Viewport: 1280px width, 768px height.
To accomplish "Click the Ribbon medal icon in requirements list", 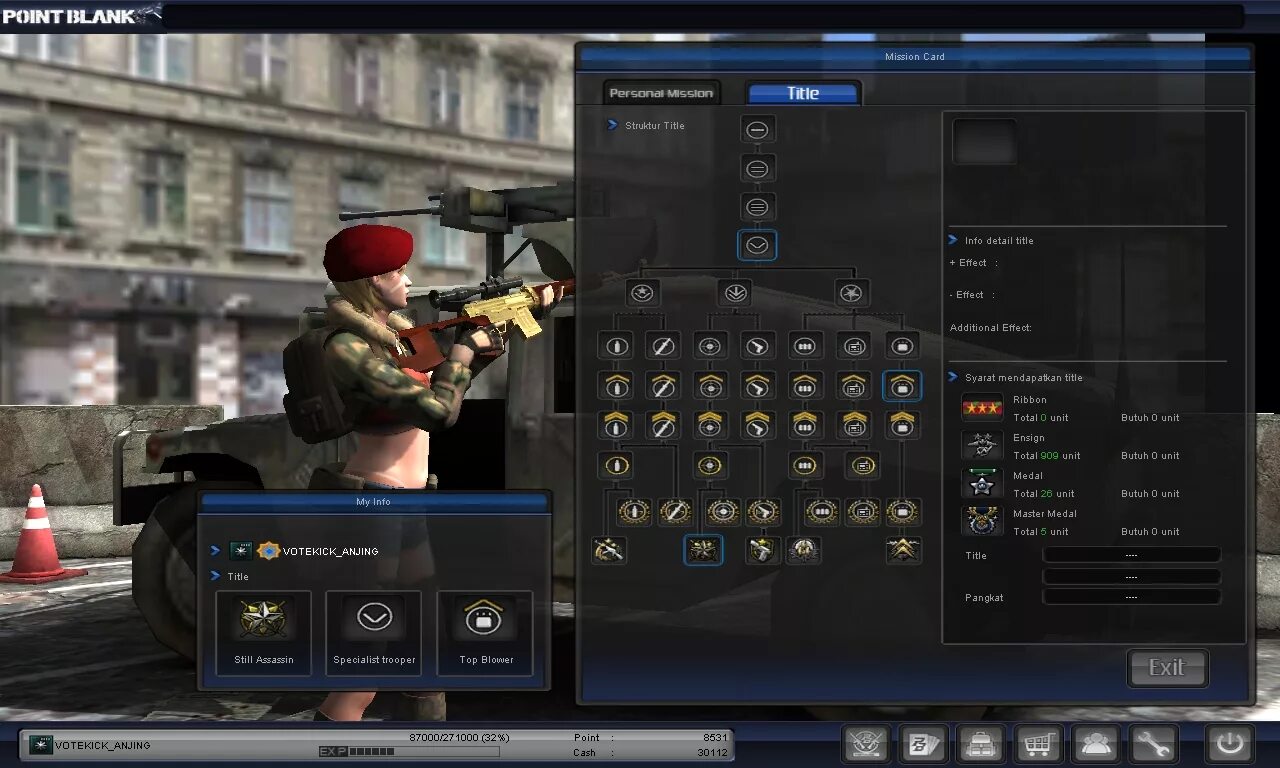I will 981,406.
